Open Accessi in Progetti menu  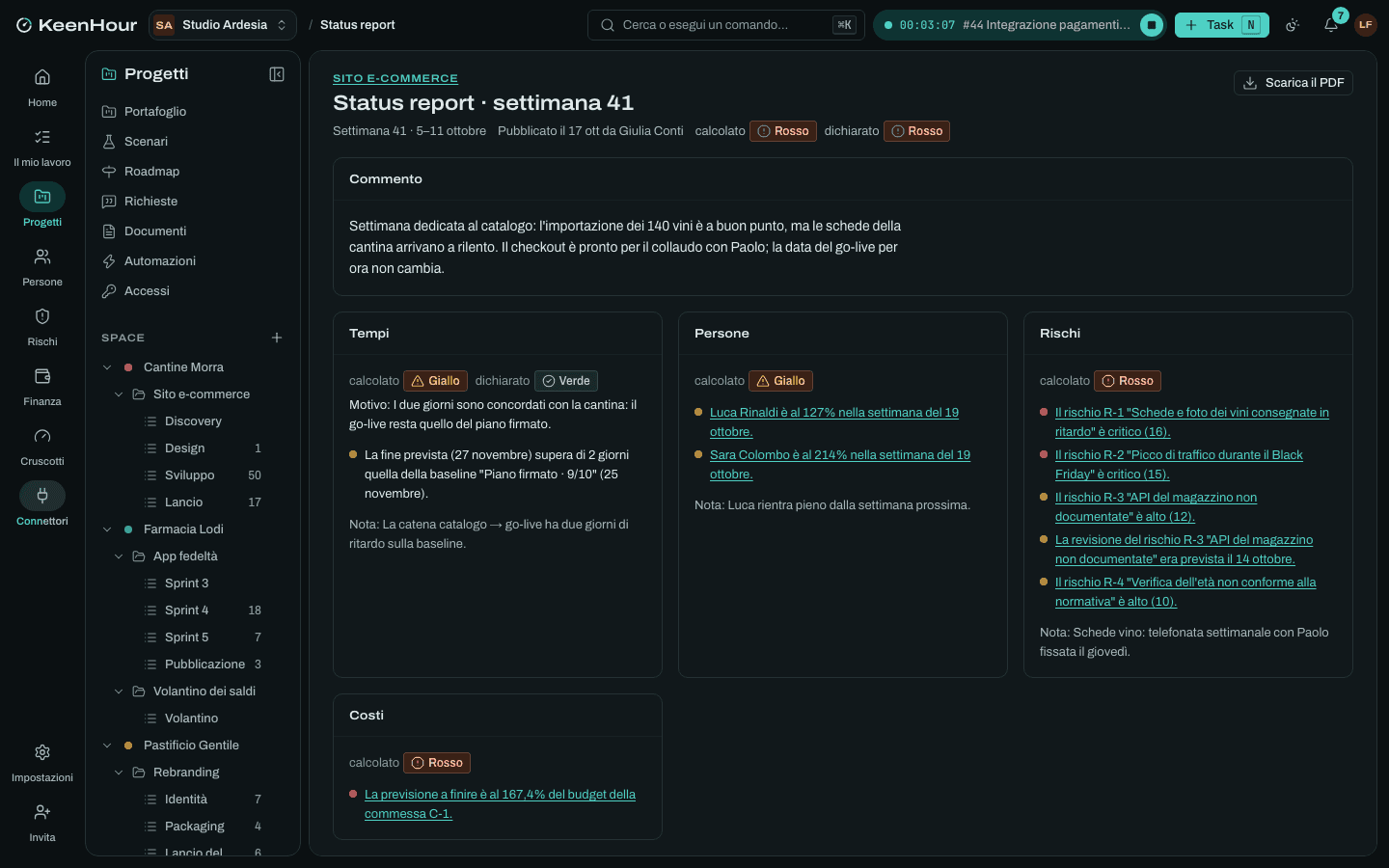click(x=193, y=291)
